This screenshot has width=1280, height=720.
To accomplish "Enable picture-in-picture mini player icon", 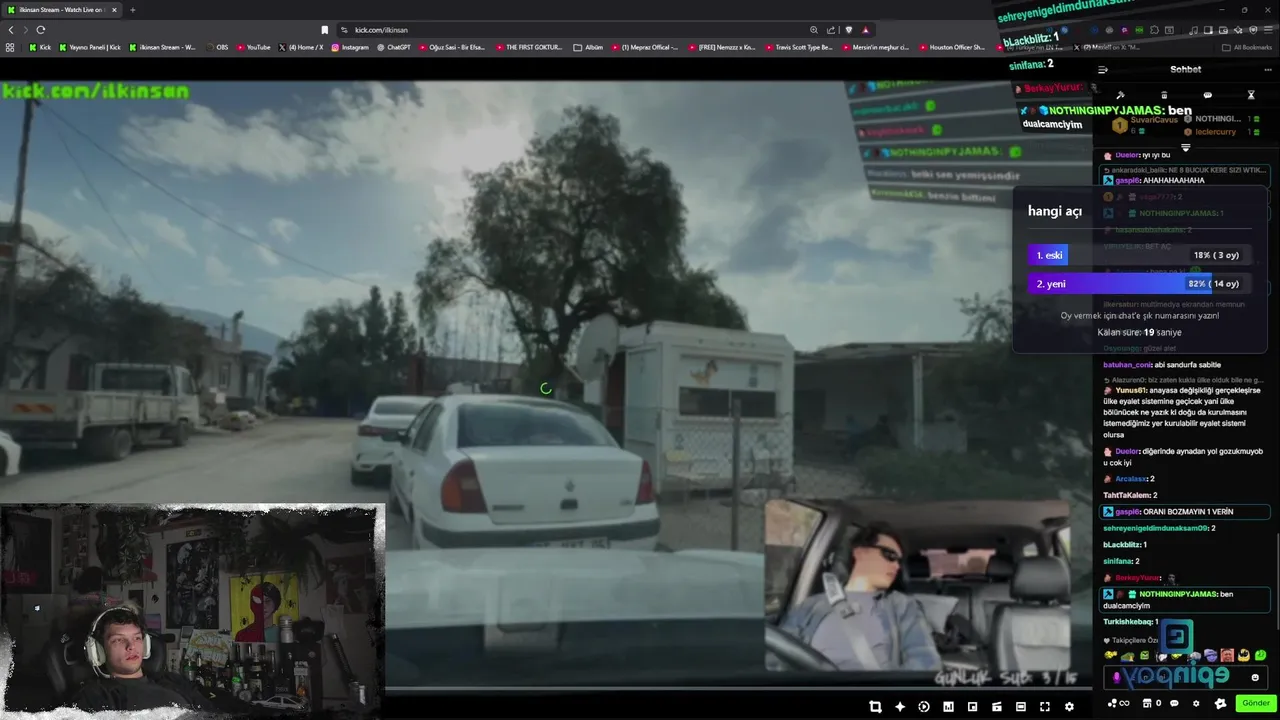I will pos(972,707).
